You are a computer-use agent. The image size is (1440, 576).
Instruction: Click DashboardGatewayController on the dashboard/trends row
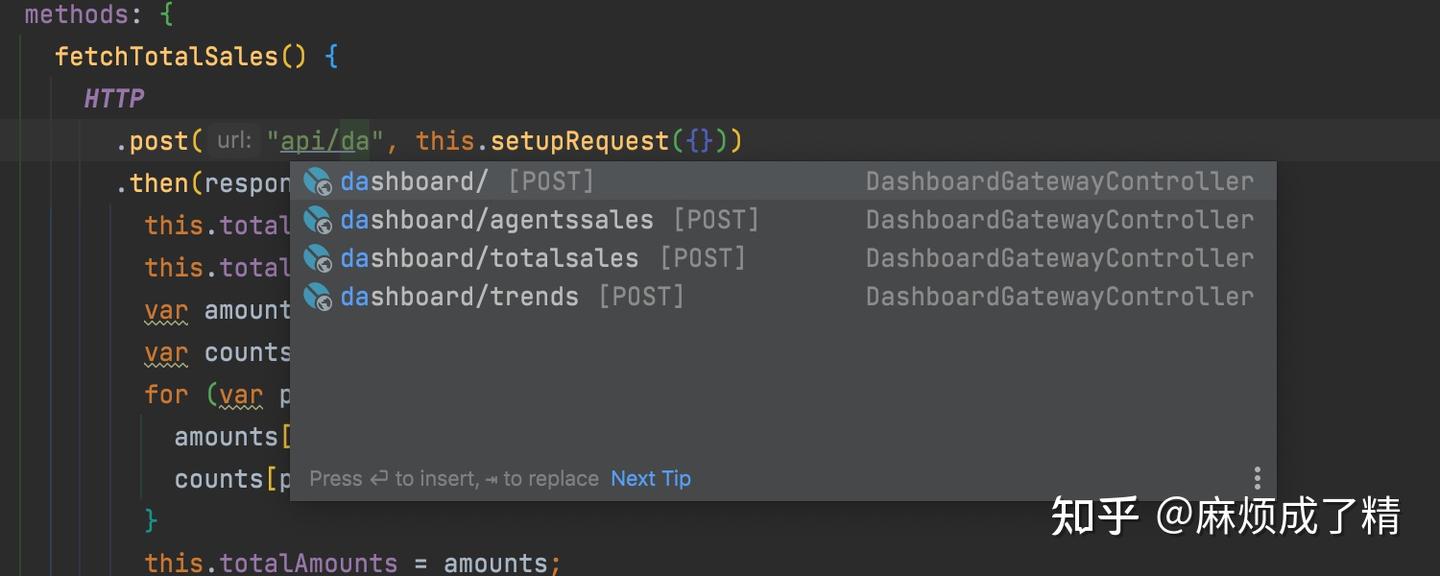coord(1060,297)
